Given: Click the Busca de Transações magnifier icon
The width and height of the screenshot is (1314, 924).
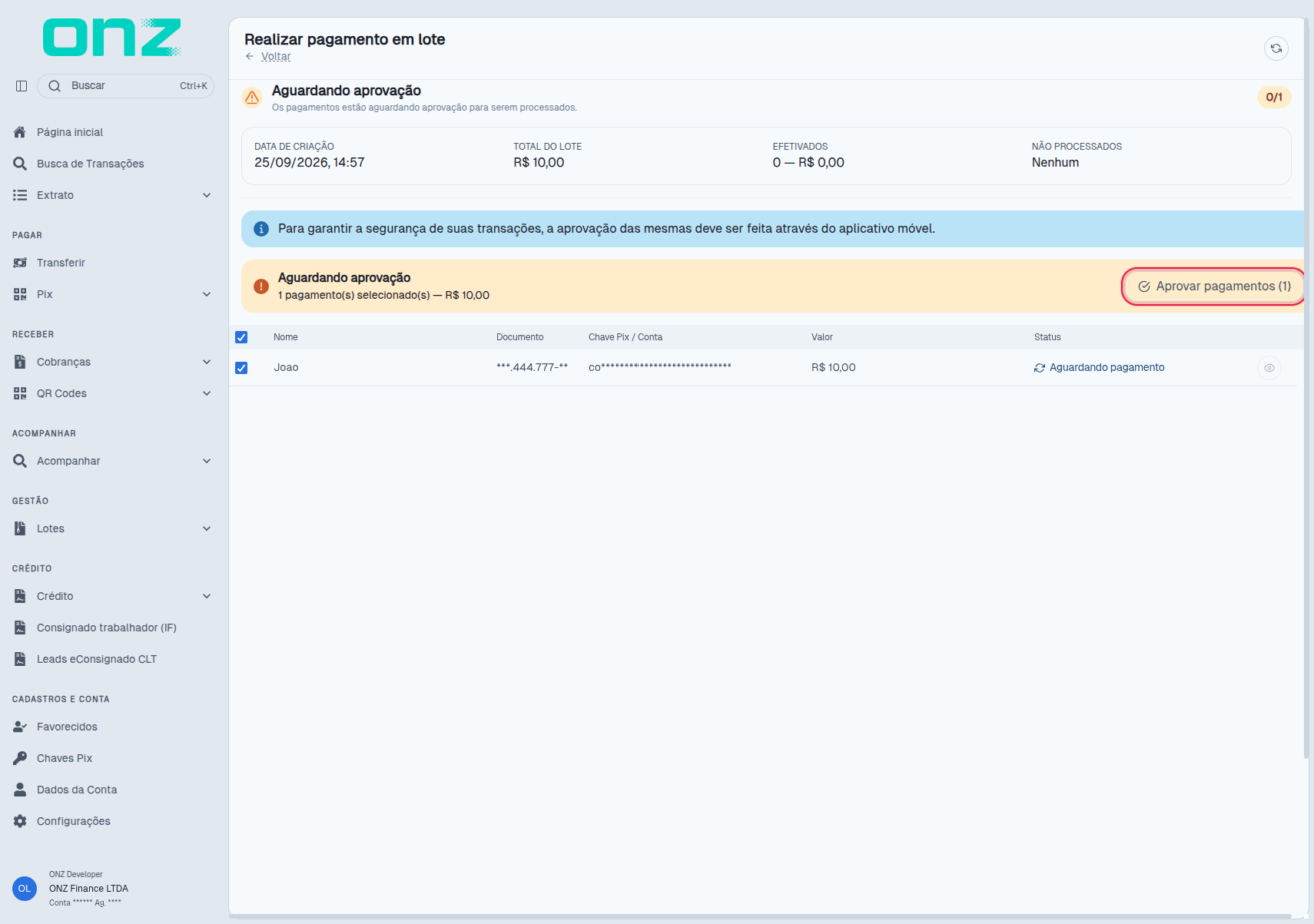Looking at the screenshot, I should [x=20, y=164].
